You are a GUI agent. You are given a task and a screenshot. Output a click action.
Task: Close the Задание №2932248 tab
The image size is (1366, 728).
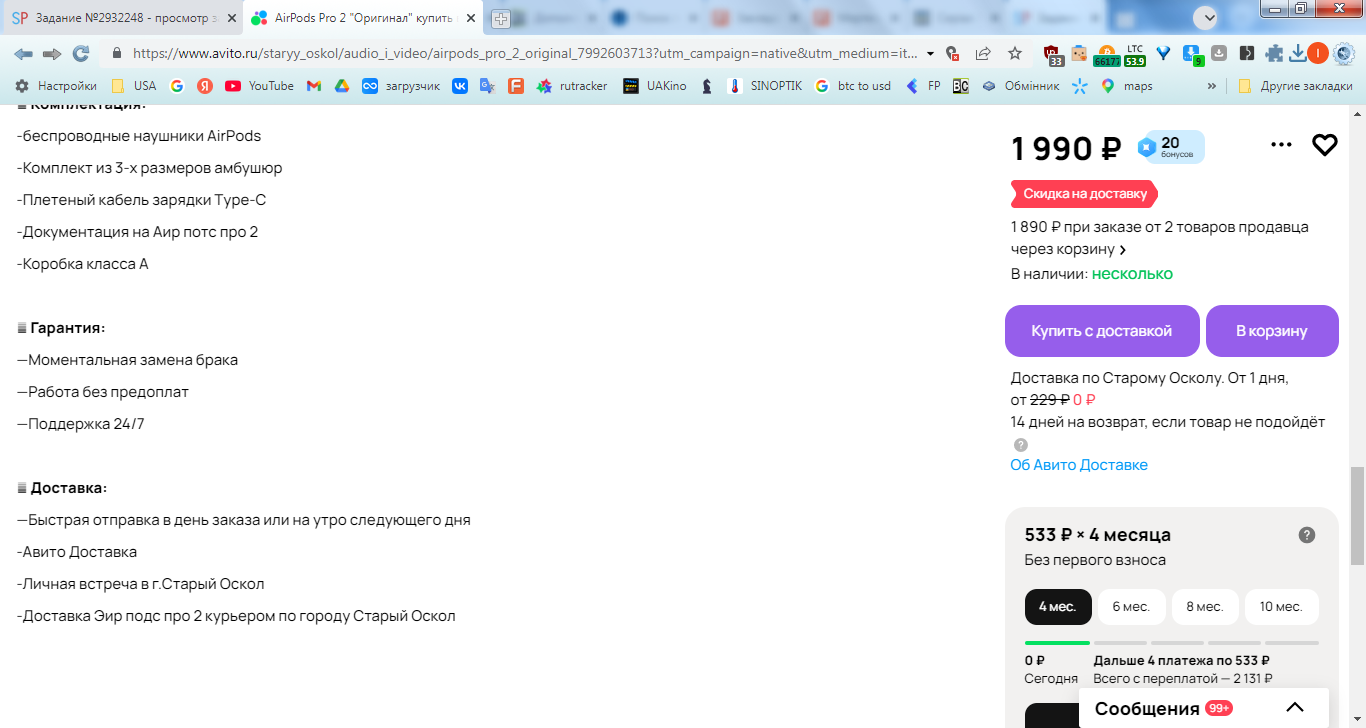pyautogui.click(x=232, y=18)
